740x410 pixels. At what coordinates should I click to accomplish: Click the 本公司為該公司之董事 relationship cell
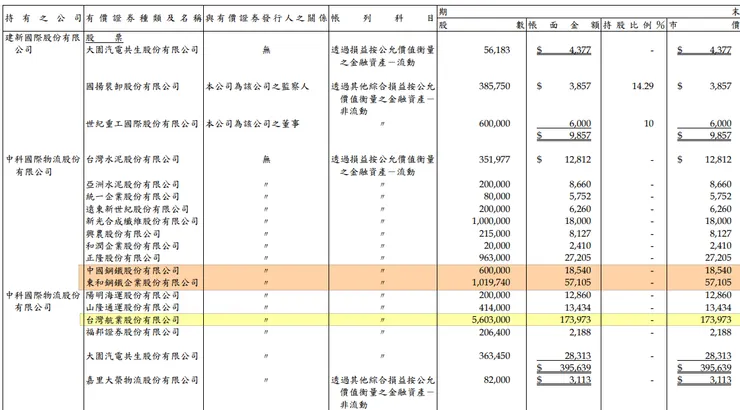click(x=252, y=124)
